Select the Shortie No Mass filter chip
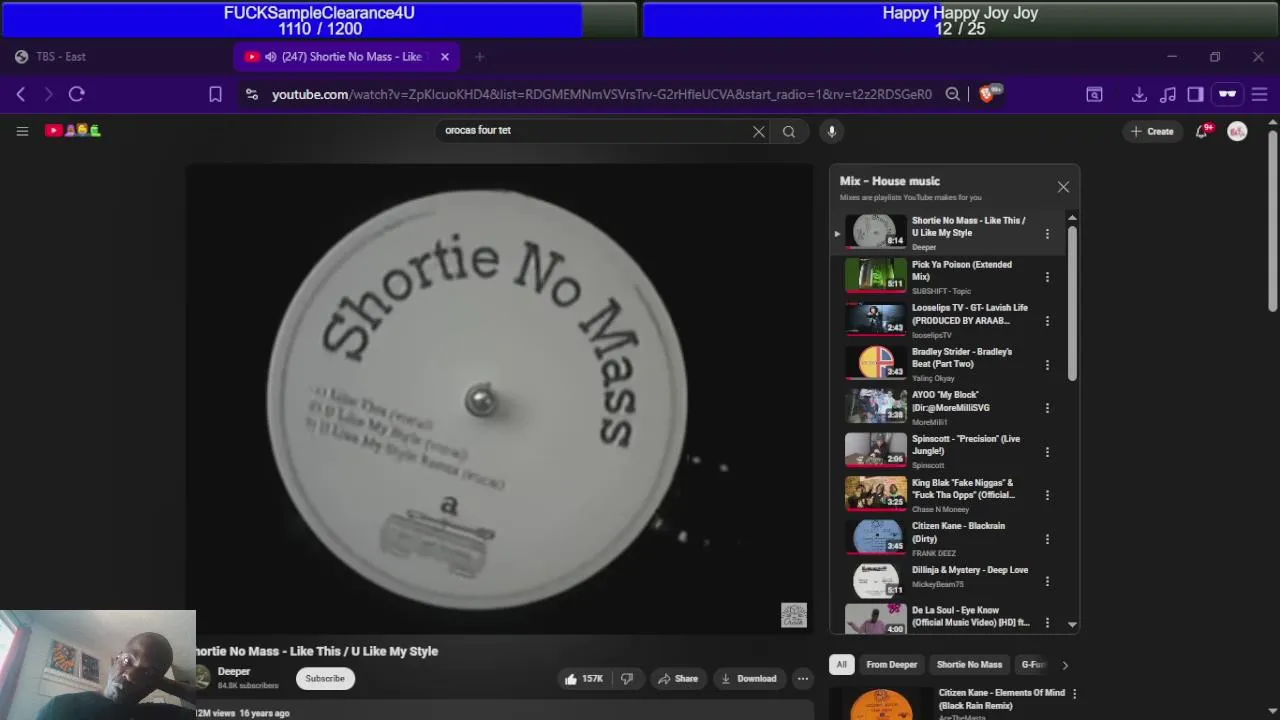Image resolution: width=1280 pixels, height=720 pixels. (x=969, y=665)
